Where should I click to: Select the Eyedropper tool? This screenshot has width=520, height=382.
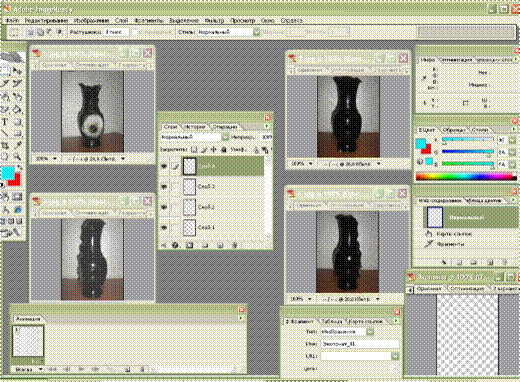click(x=17, y=145)
